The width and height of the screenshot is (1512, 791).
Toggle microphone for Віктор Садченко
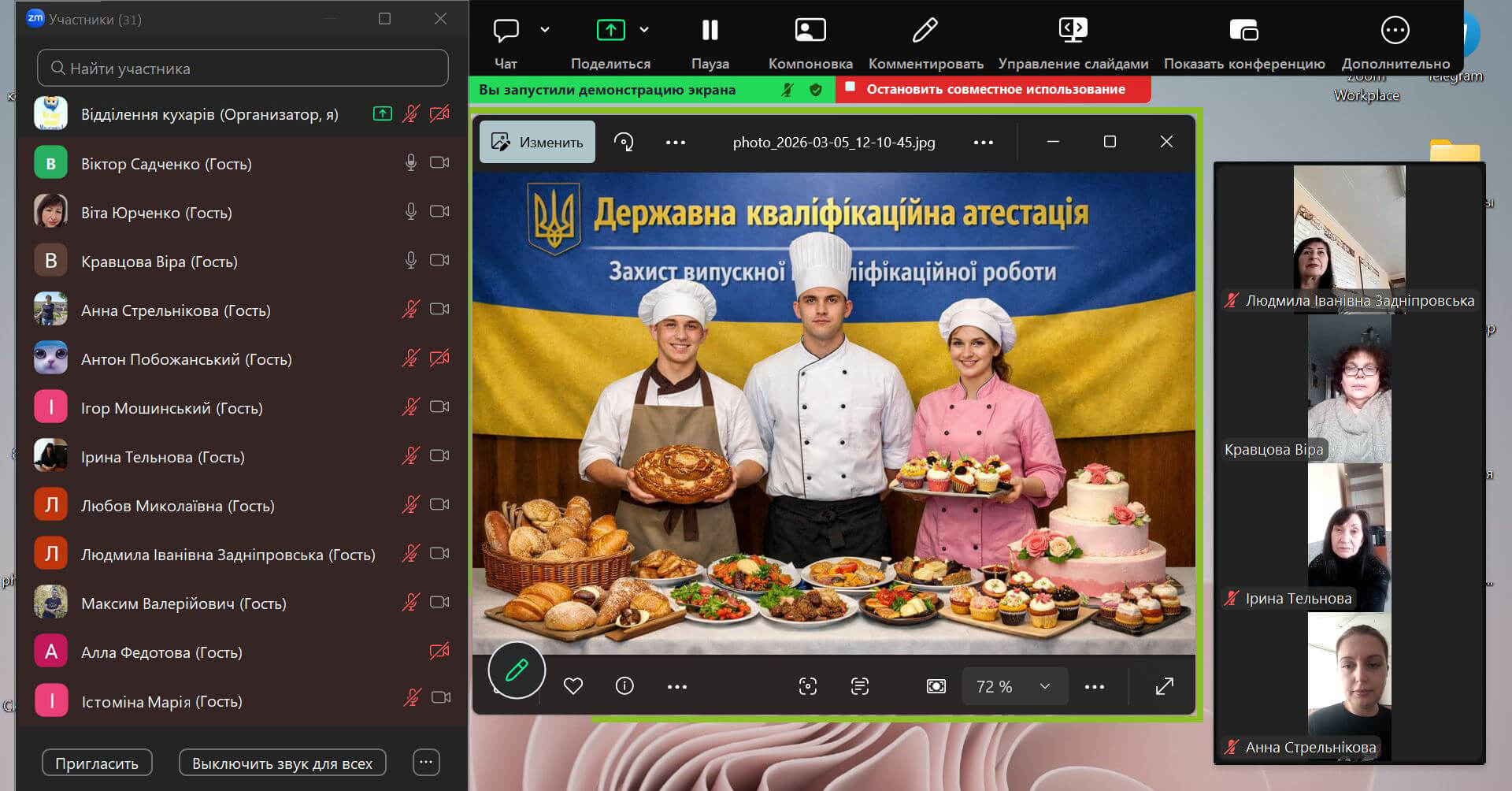point(410,163)
